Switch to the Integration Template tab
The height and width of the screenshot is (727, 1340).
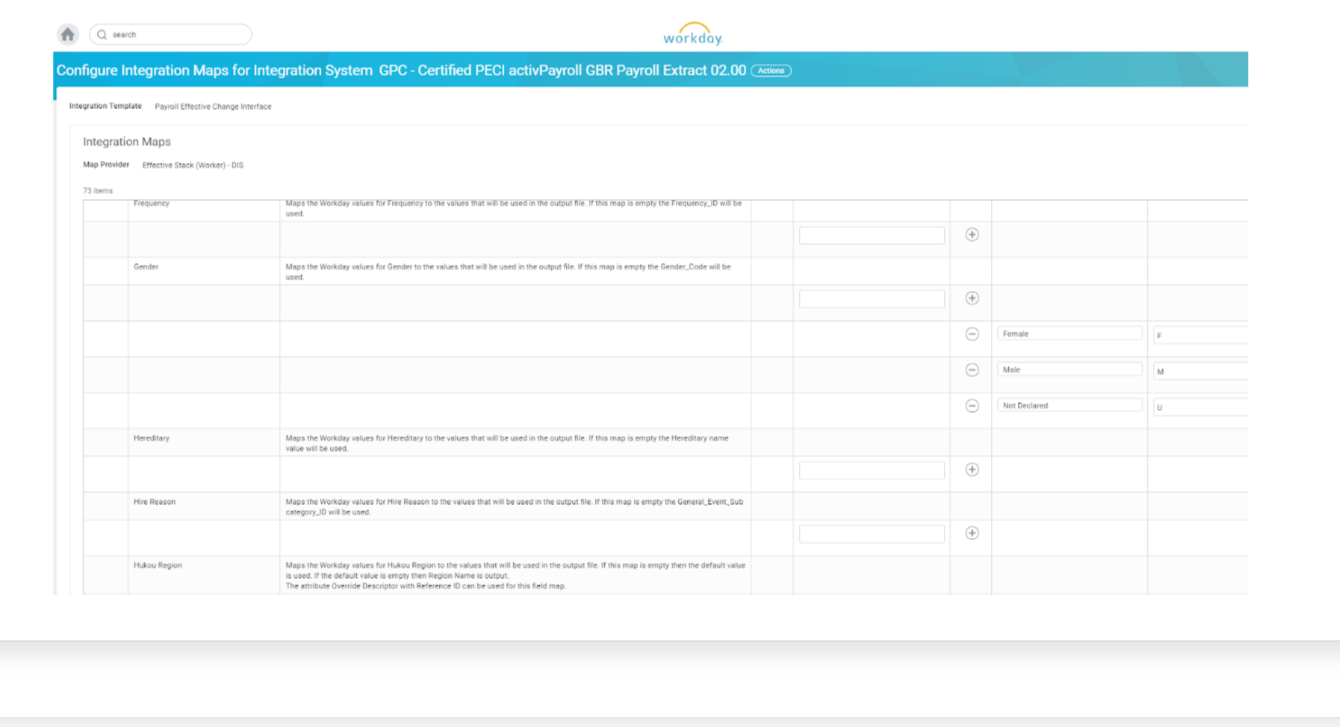(x=105, y=105)
